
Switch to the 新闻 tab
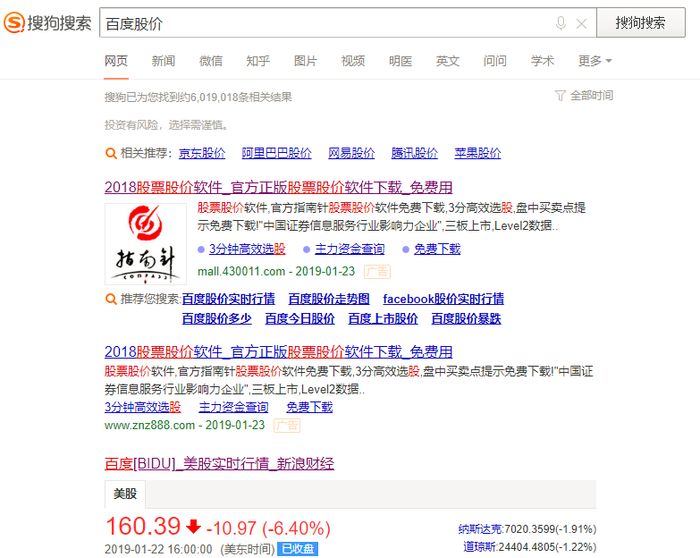click(163, 61)
